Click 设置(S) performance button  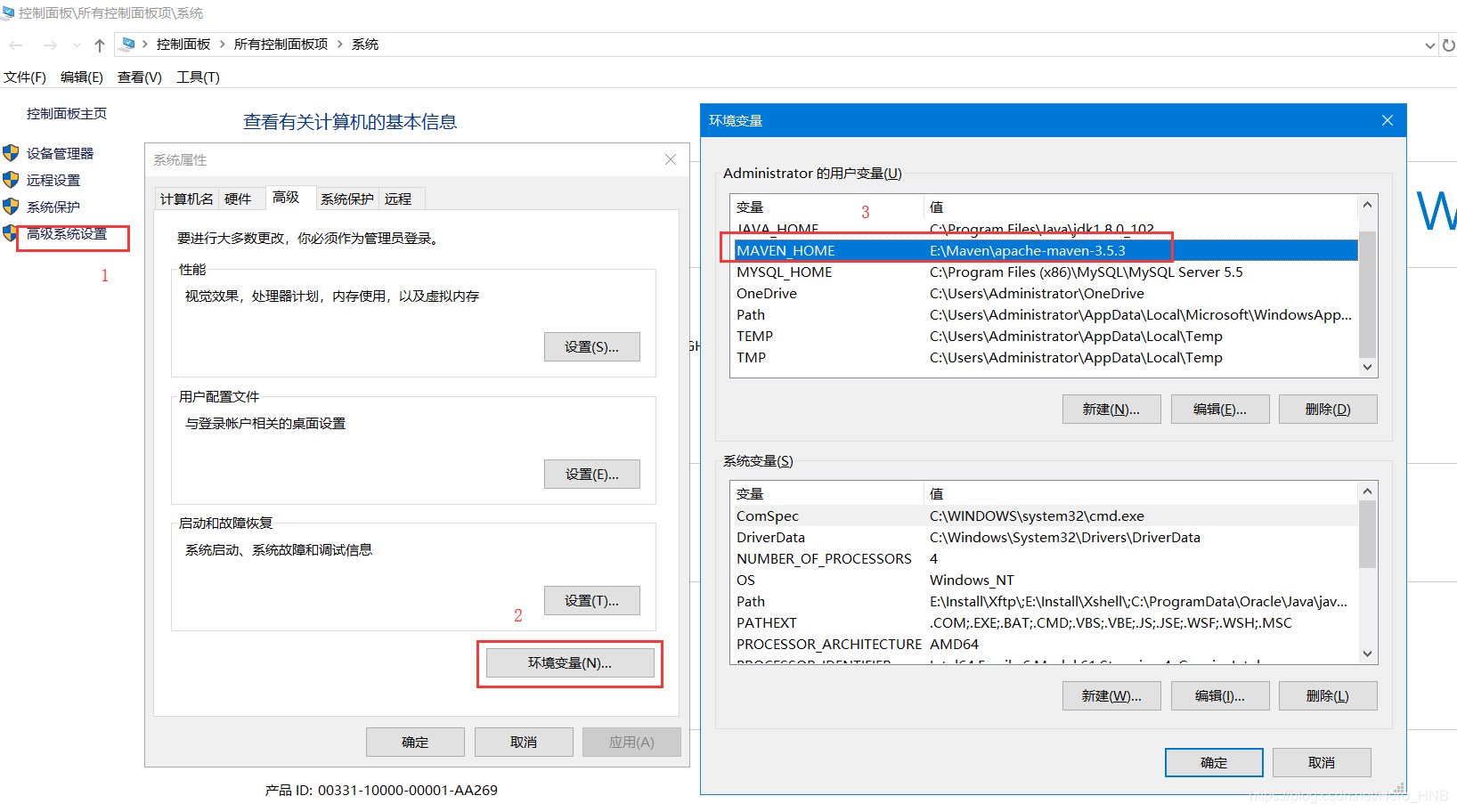pos(592,347)
